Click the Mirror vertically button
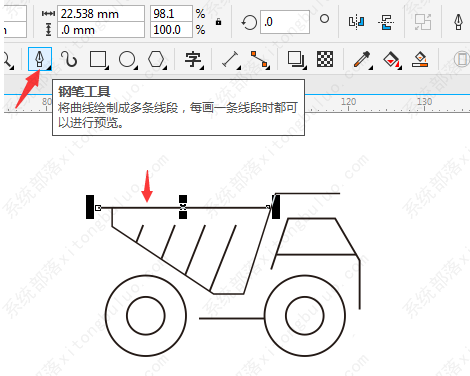This screenshot has height=376, width=470. coord(386,22)
